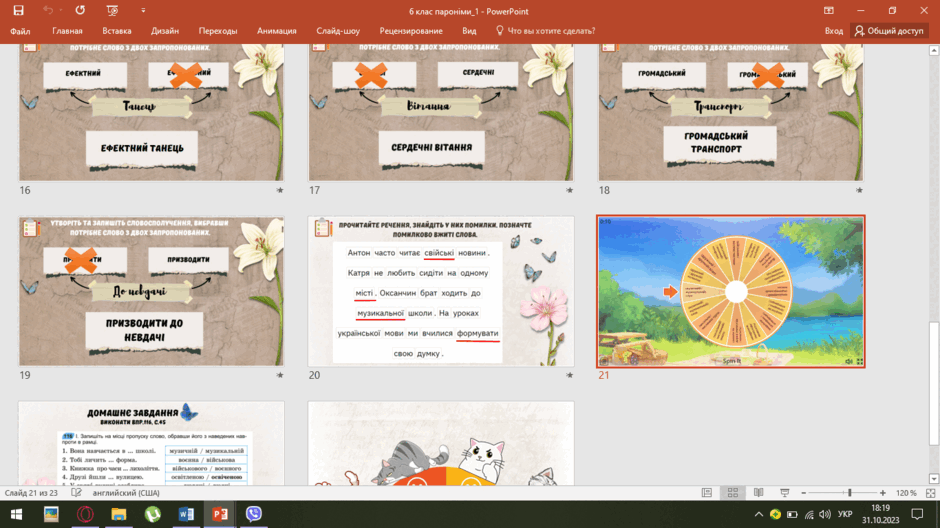This screenshot has width=940, height=528.
Task: Expand Quick Access Toolbar customization arrow
Action: [143, 11]
